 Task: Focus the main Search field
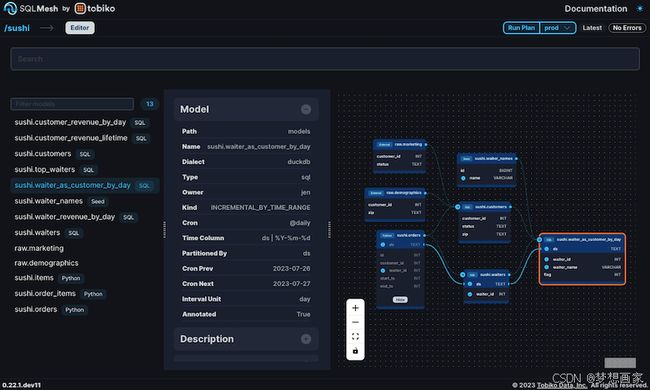pos(325,59)
